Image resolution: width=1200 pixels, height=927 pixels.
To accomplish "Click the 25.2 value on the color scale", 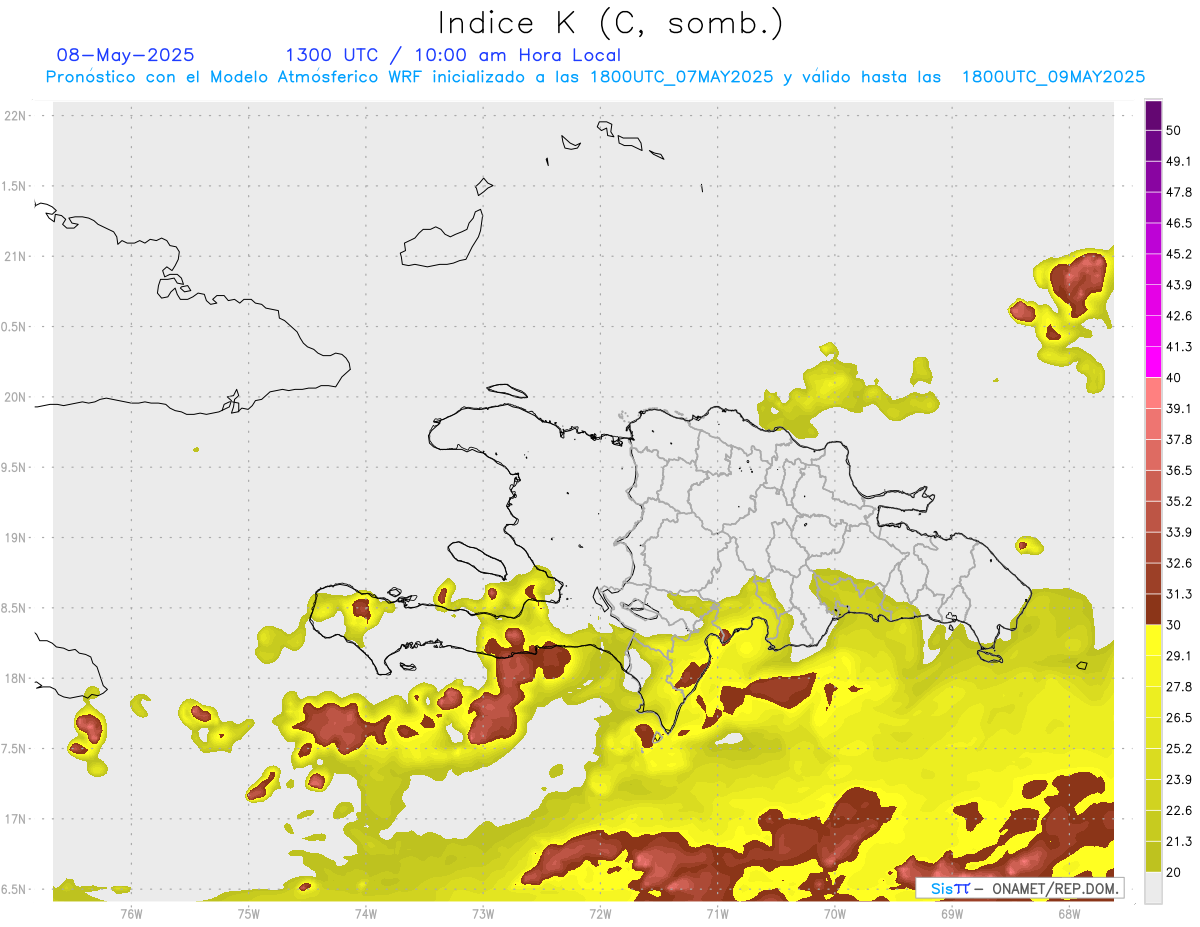I will (1179, 749).
